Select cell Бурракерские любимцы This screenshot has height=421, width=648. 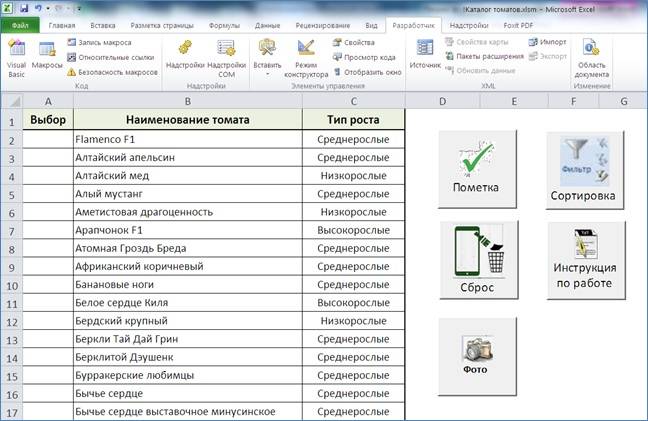click(x=188, y=376)
